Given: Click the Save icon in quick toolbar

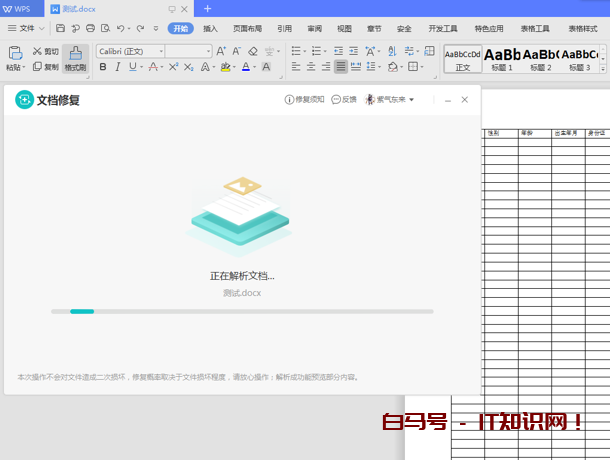Looking at the screenshot, I should [x=61, y=29].
